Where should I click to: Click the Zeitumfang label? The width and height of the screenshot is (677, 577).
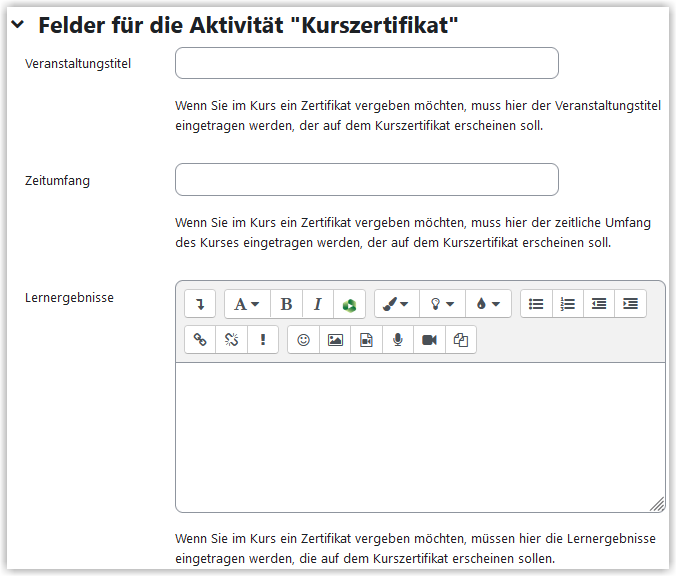pos(57,180)
